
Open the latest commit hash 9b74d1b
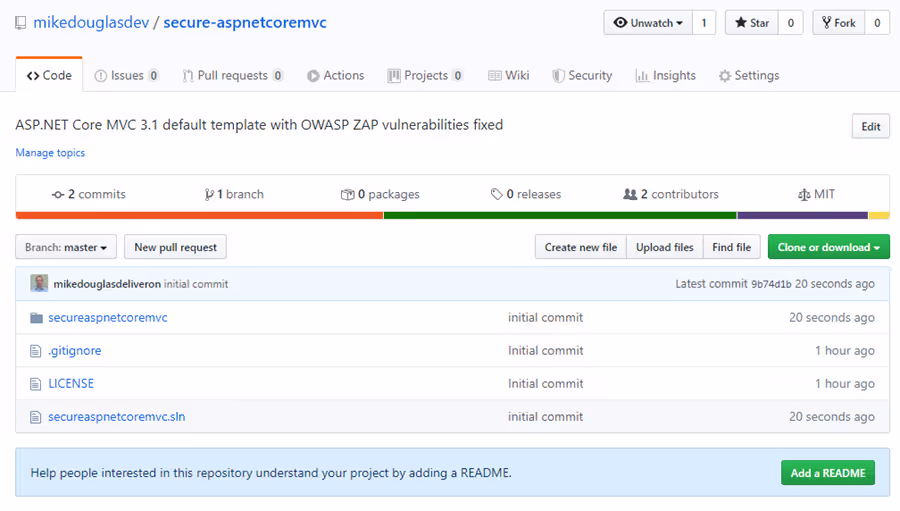(x=771, y=284)
